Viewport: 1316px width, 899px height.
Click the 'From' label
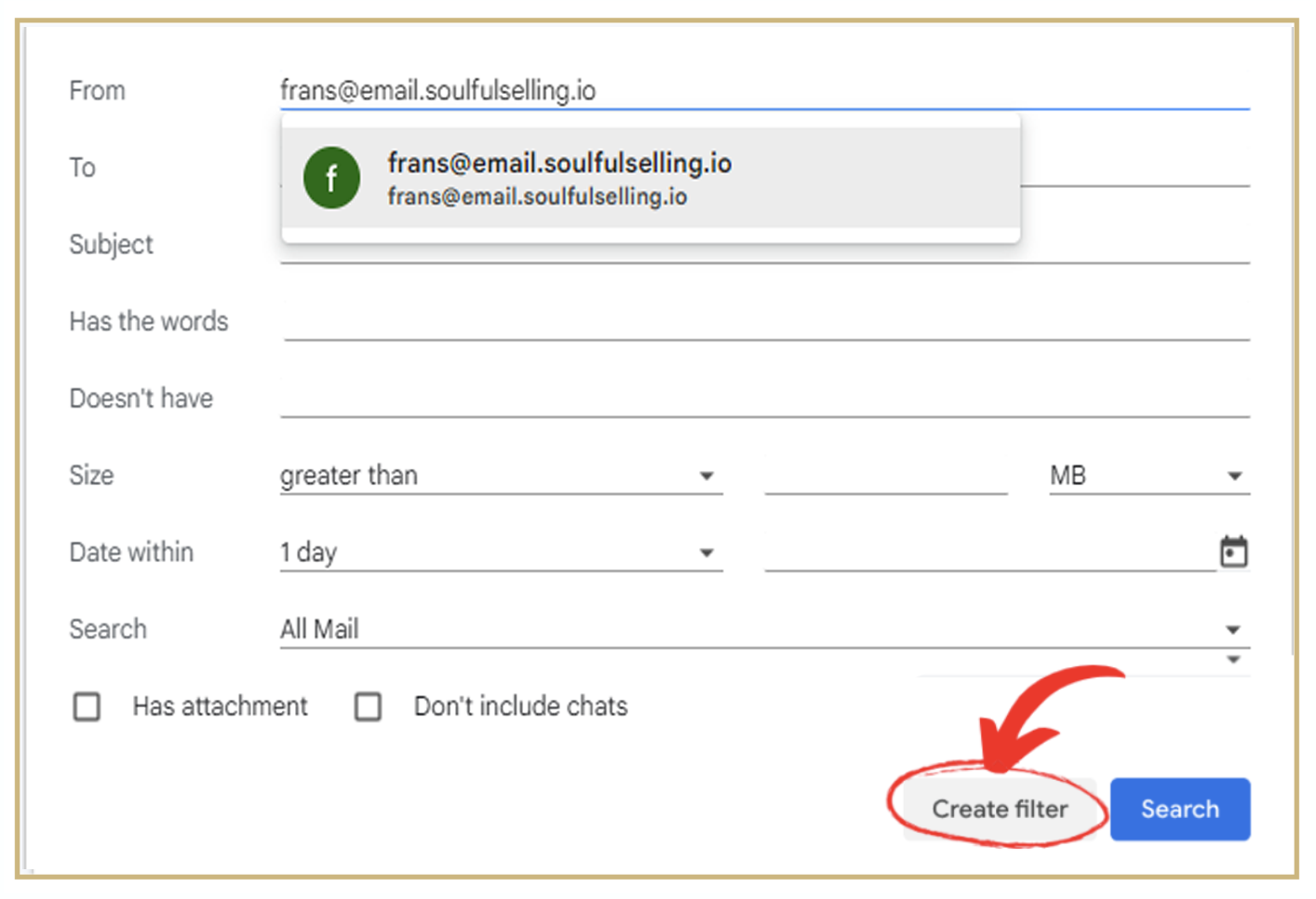tap(97, 90)
